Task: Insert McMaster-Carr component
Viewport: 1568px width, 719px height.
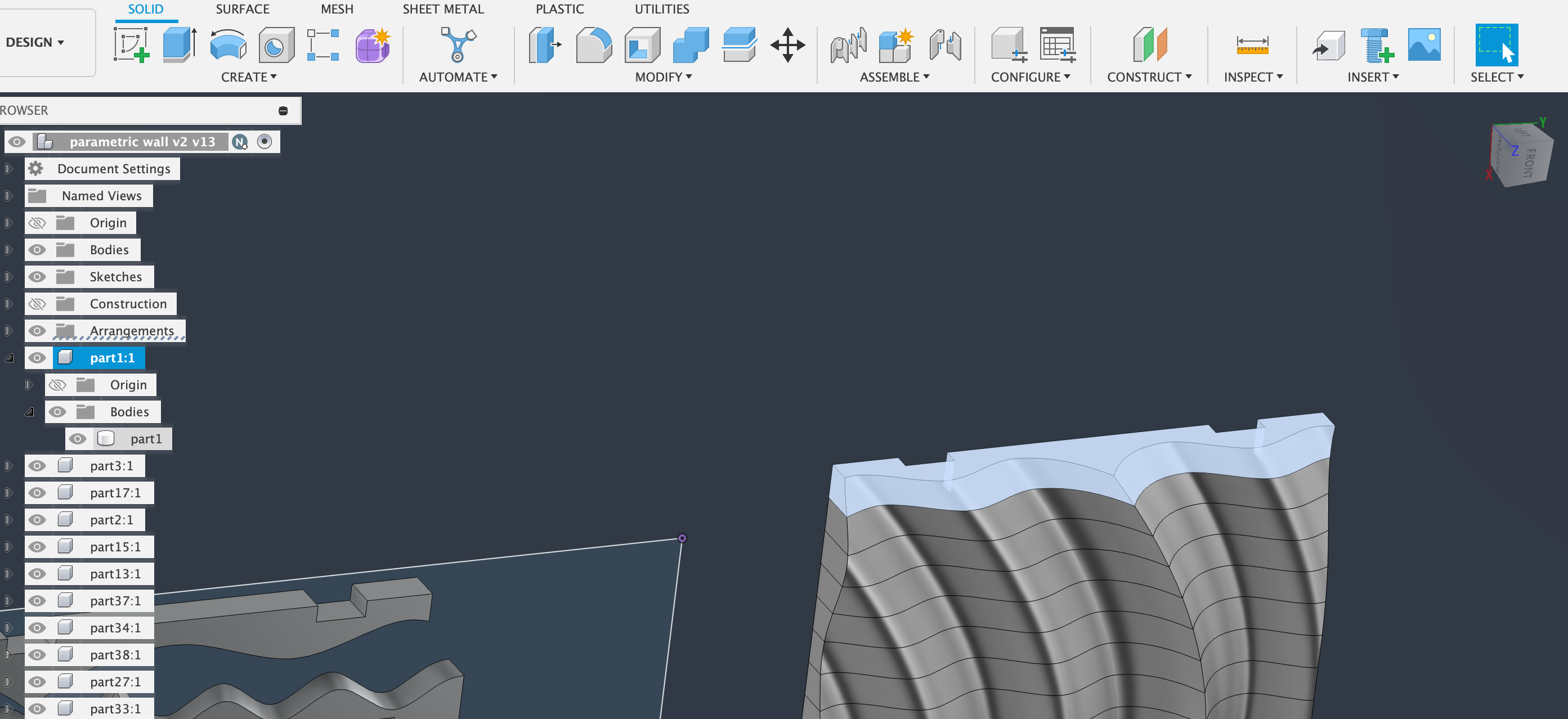Action: pos(1376,44)
